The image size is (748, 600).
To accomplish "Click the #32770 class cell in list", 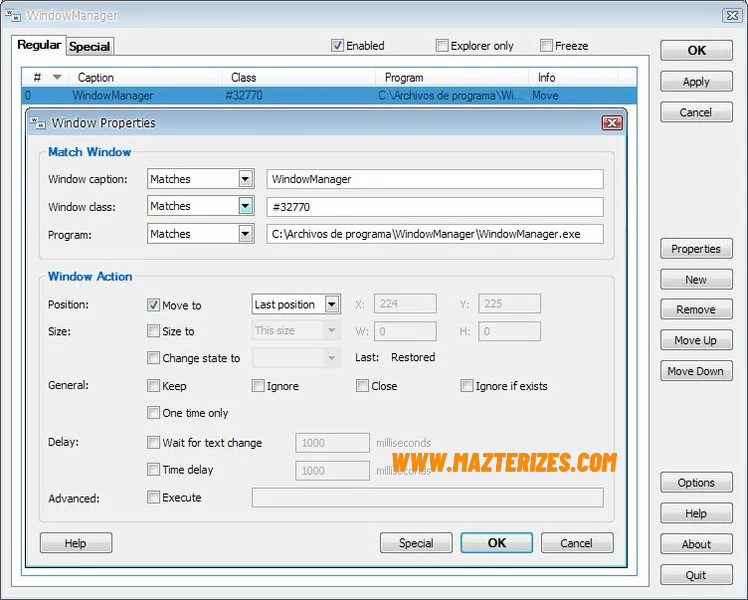I will 244,95.
